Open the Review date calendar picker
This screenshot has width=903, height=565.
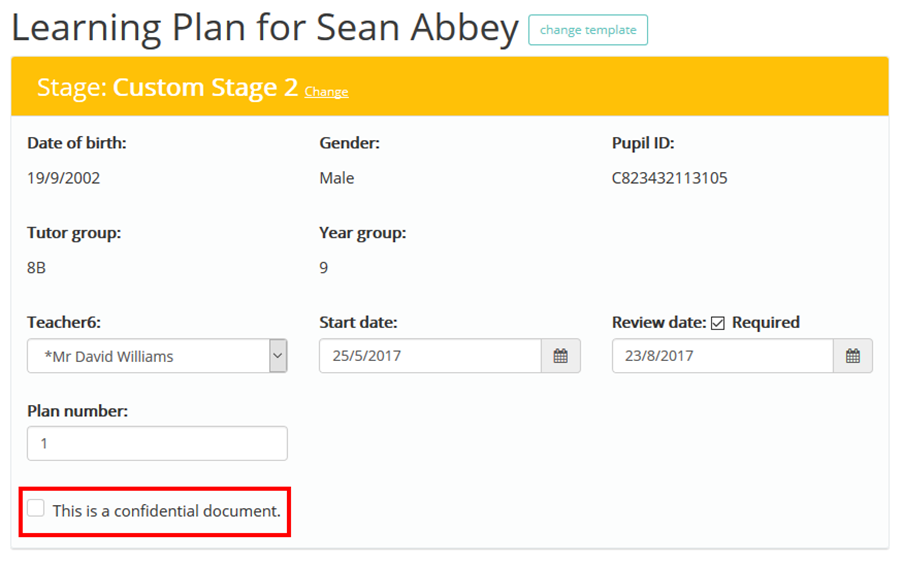point(853,356)
